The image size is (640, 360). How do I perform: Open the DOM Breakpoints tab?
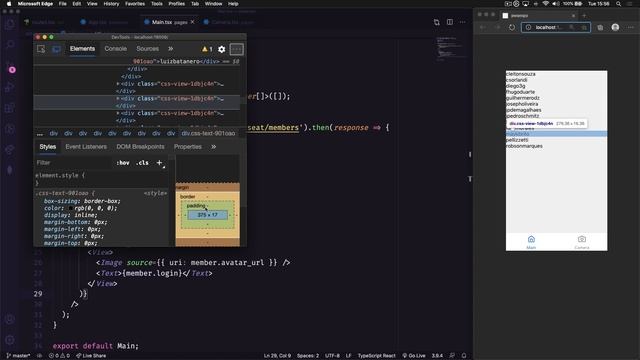tap(140, 147)
